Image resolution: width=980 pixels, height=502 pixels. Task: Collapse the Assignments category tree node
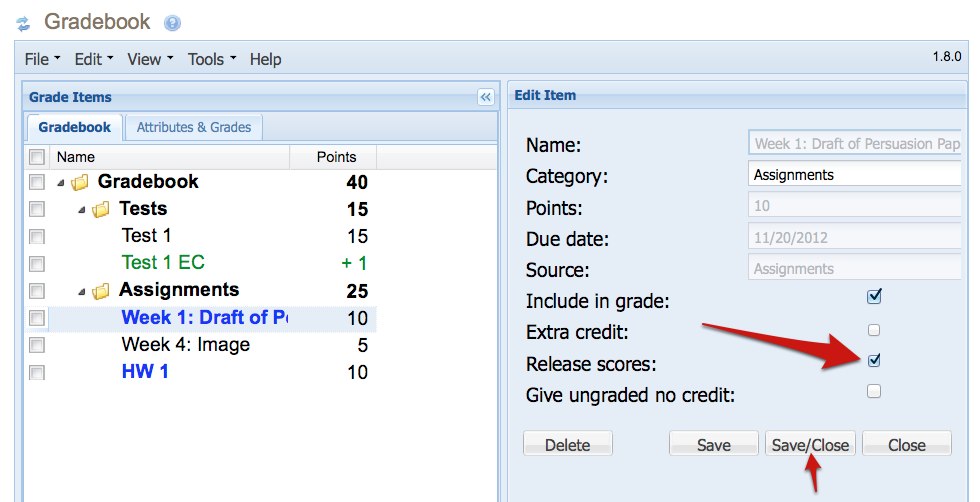(x=82, y=291)
